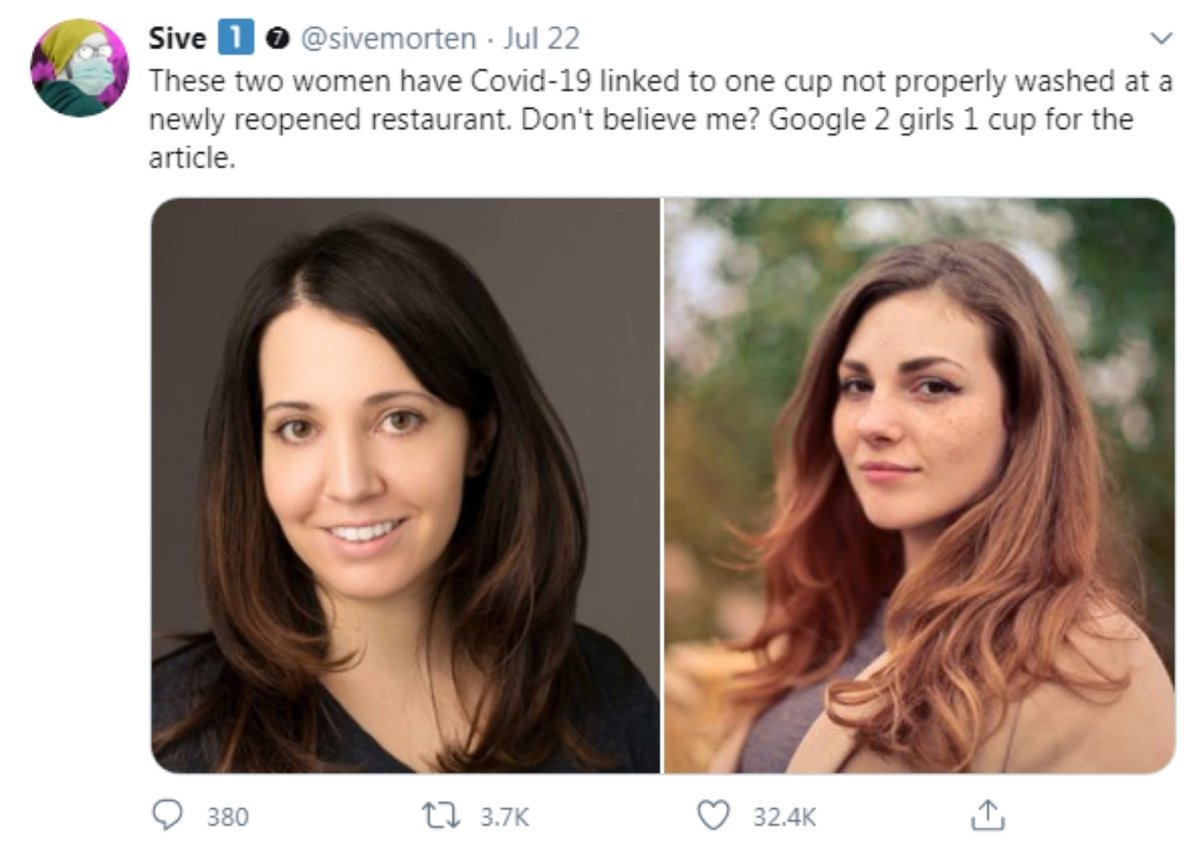Click the 32.4K likes count
This screenshot has width=1200, height=841.
coord(783,817)
